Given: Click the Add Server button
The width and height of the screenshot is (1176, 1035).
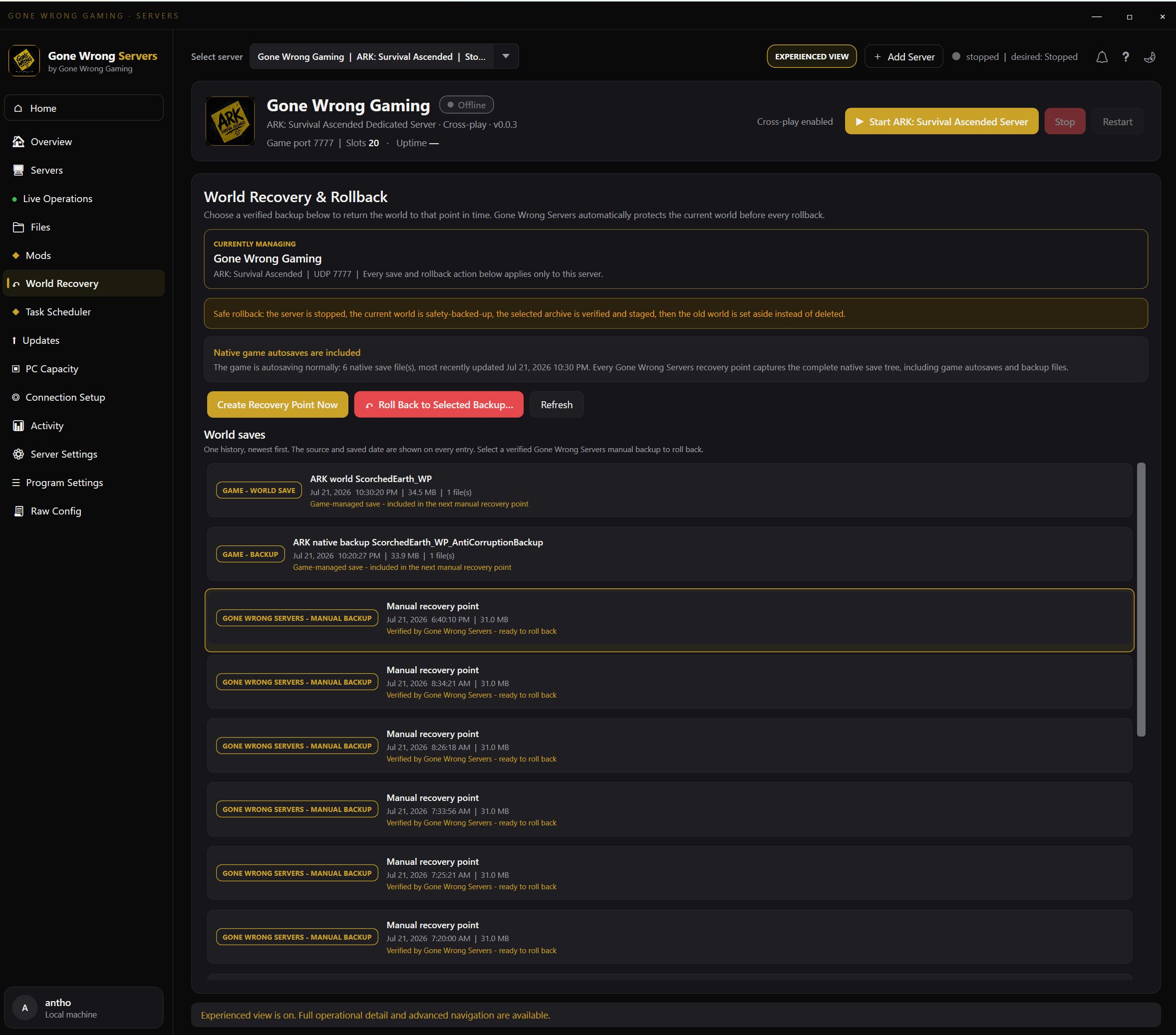Looking at the screenshot, I should (x=904, y=56).
